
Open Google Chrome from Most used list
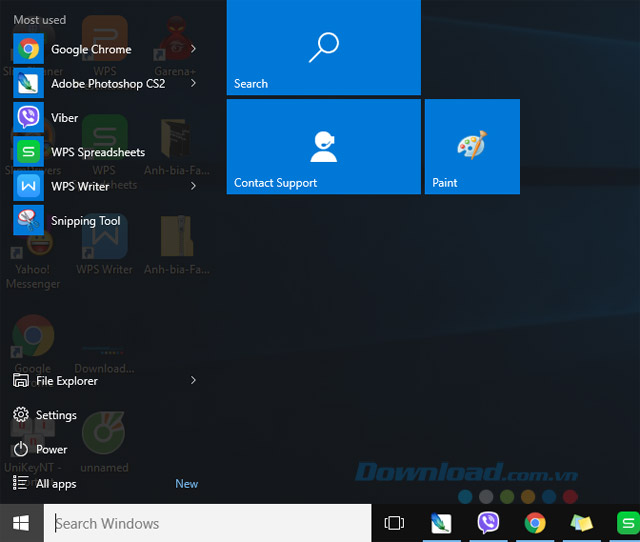tap(90, 49)
